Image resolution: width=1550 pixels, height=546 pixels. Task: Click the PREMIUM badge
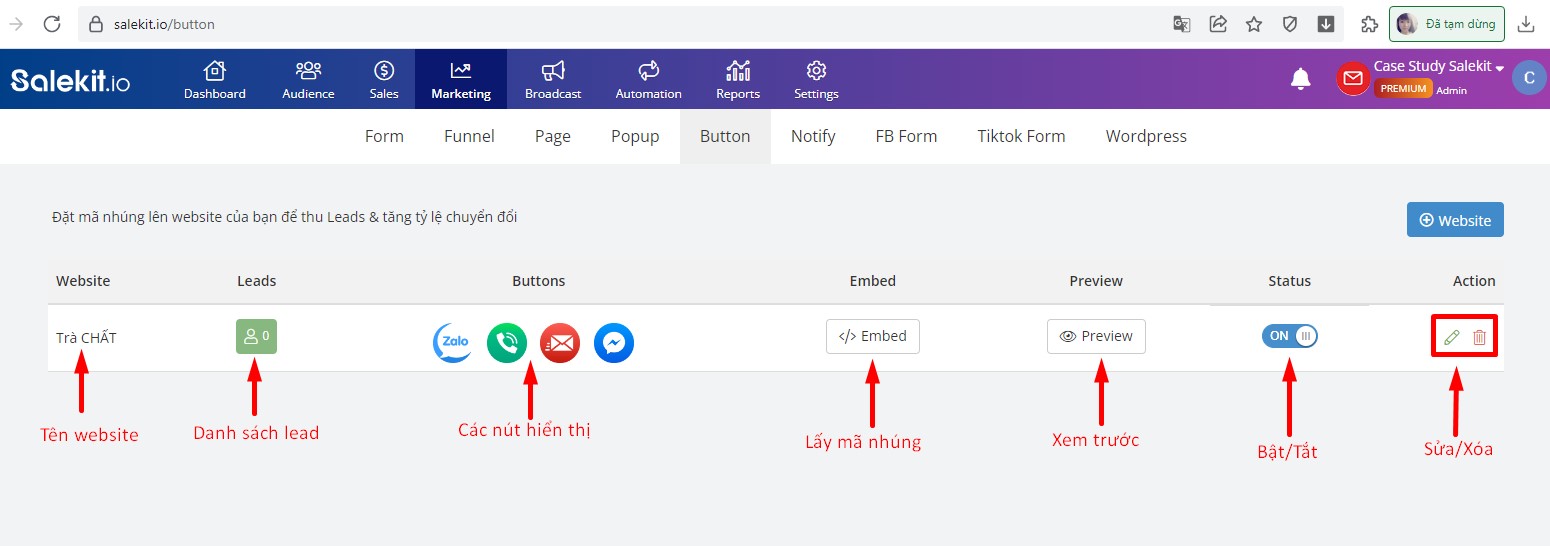[1403, 89]
